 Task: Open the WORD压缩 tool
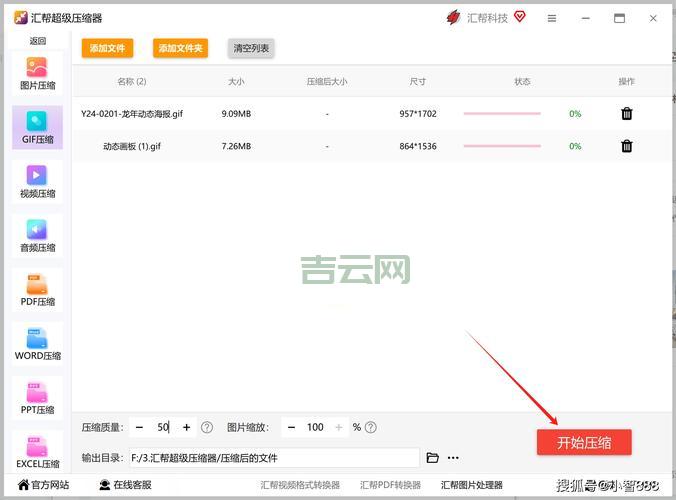[38, 344]
